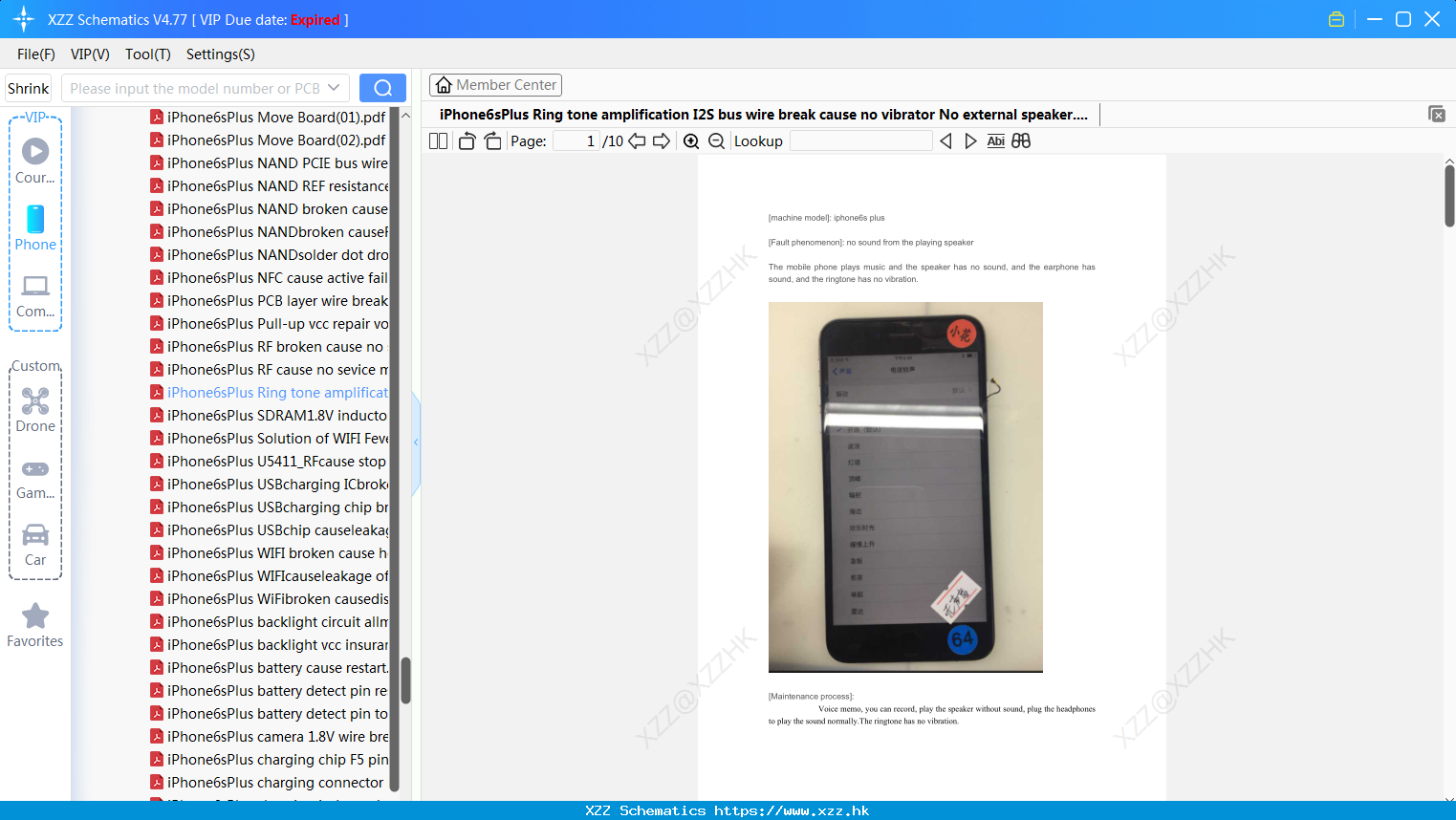Open iPhone6sPlus U5411_RFcause stop file
Image resolution: width=1456 pixels, height=820 pixels.
(269, 462)
